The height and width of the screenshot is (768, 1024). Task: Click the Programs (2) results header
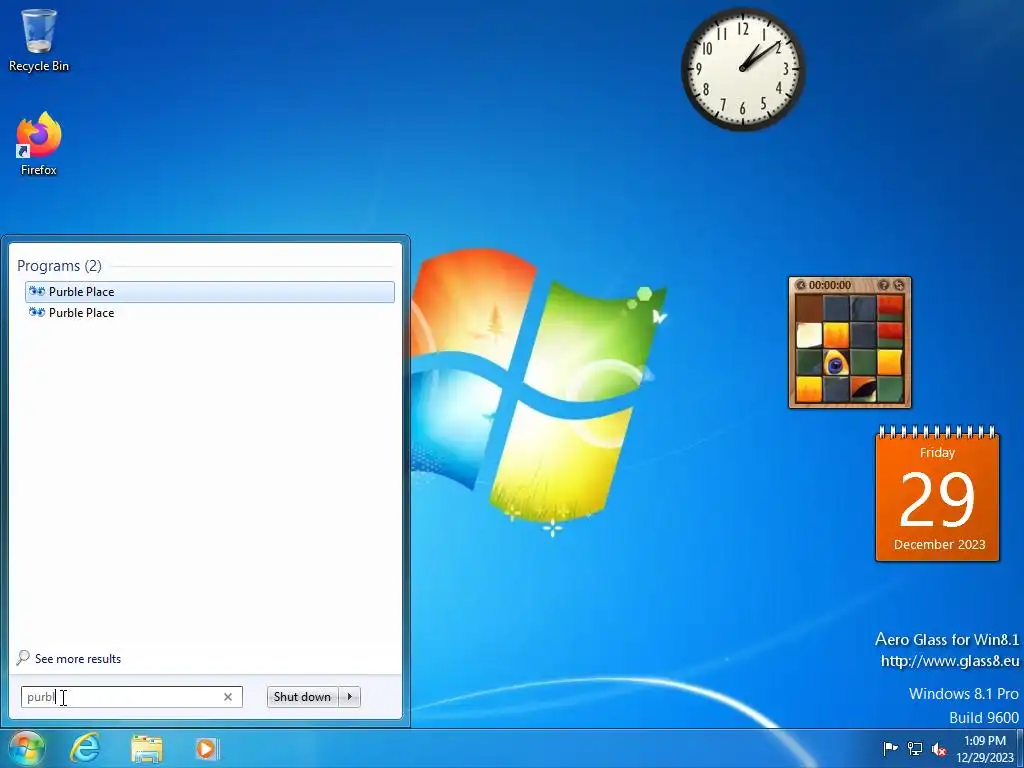[59, 266]
